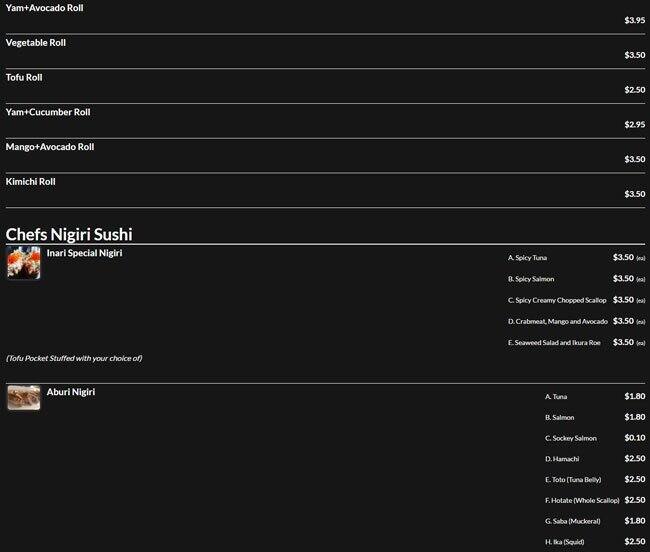Image resolution: width=650 pixels, height=552 pixels.
Task: Select the Yam+Avocado Roll item
Action: pos(45,8)
